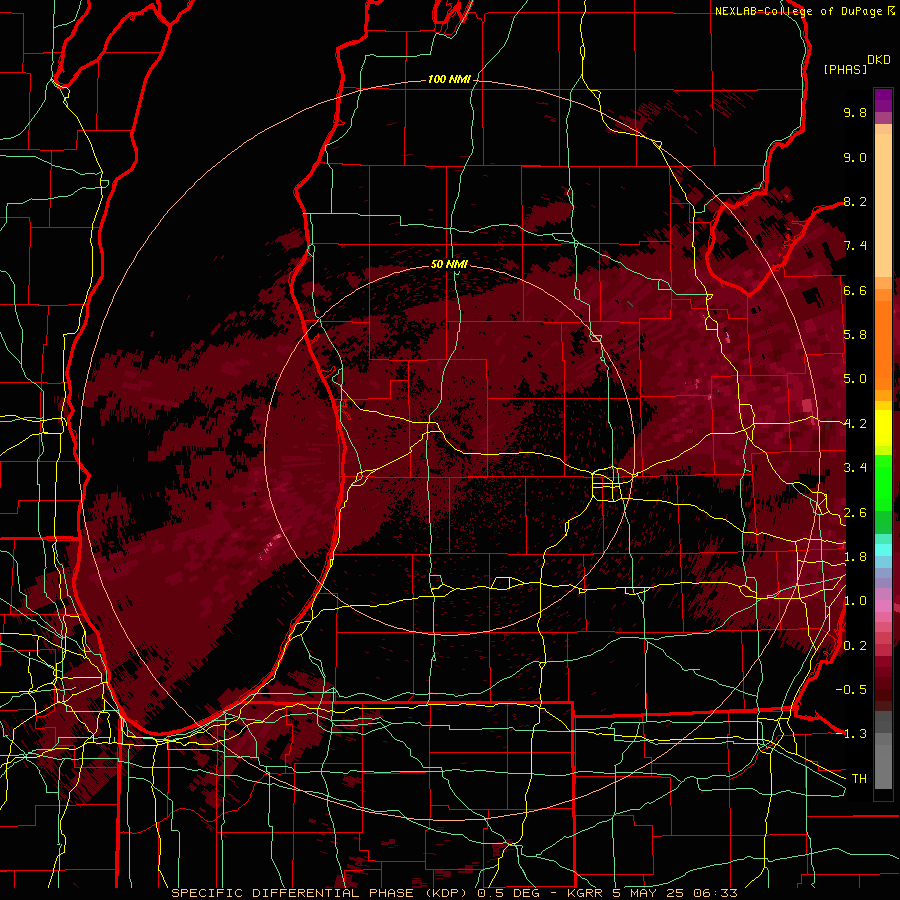900x900 pixels.
Task: Click the 0.2 value on the color scale
Action: click(x=855, y=646)
